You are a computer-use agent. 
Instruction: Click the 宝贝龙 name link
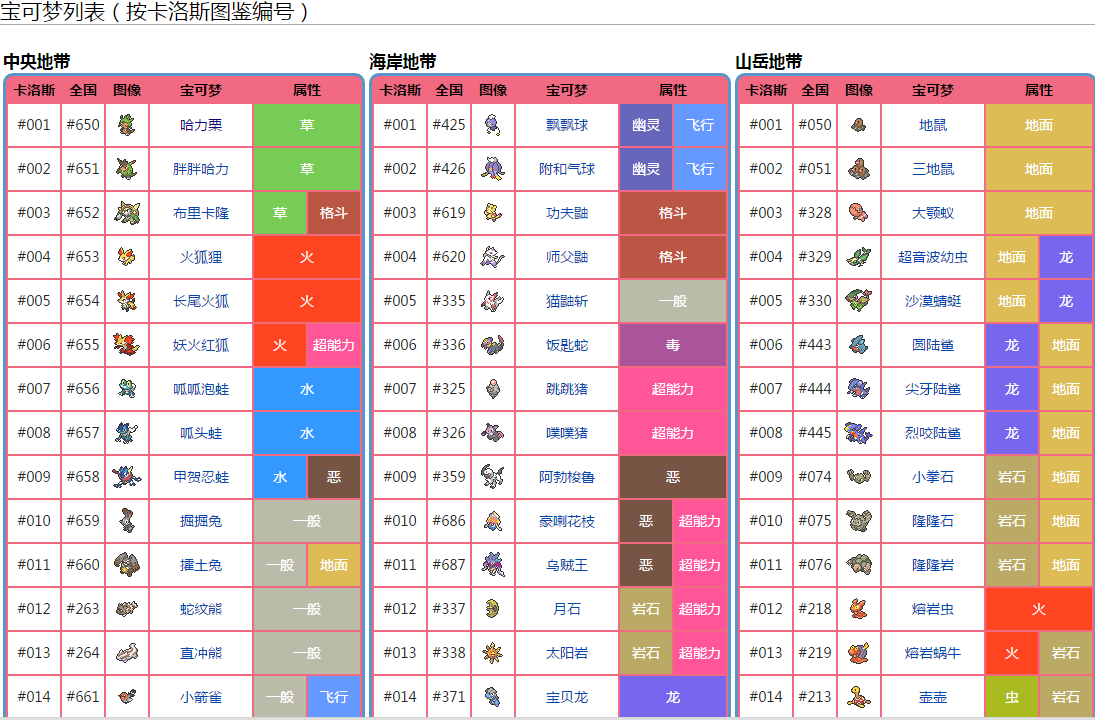567,697
